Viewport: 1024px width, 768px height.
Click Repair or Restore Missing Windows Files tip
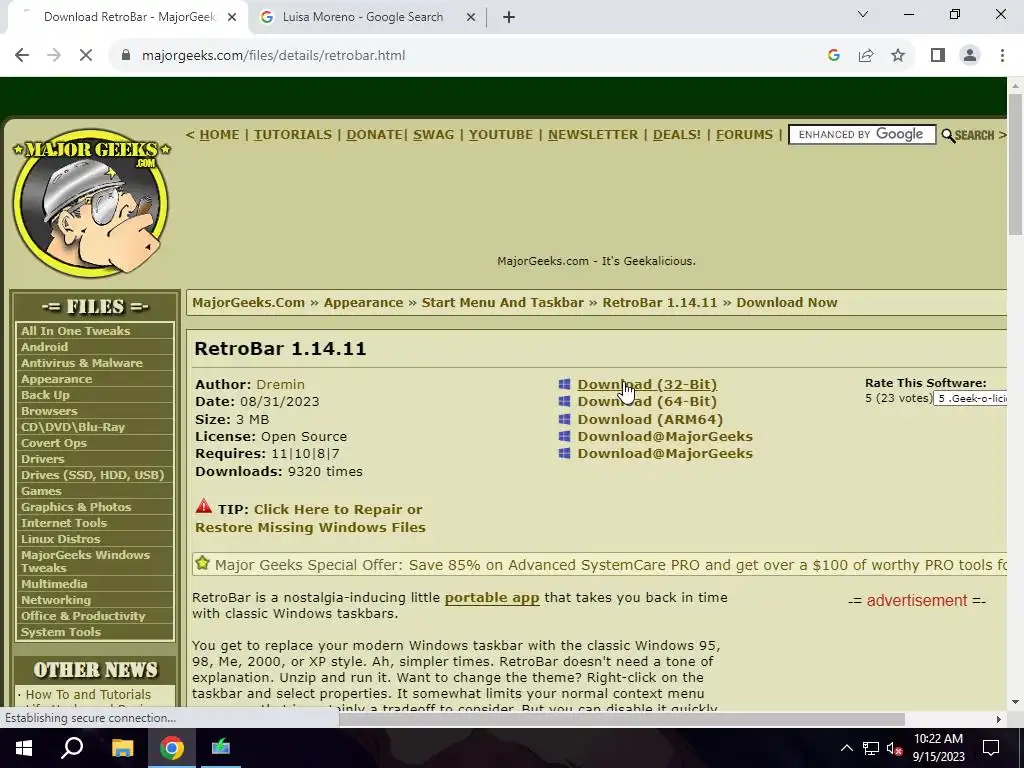[x=310, y=518]
